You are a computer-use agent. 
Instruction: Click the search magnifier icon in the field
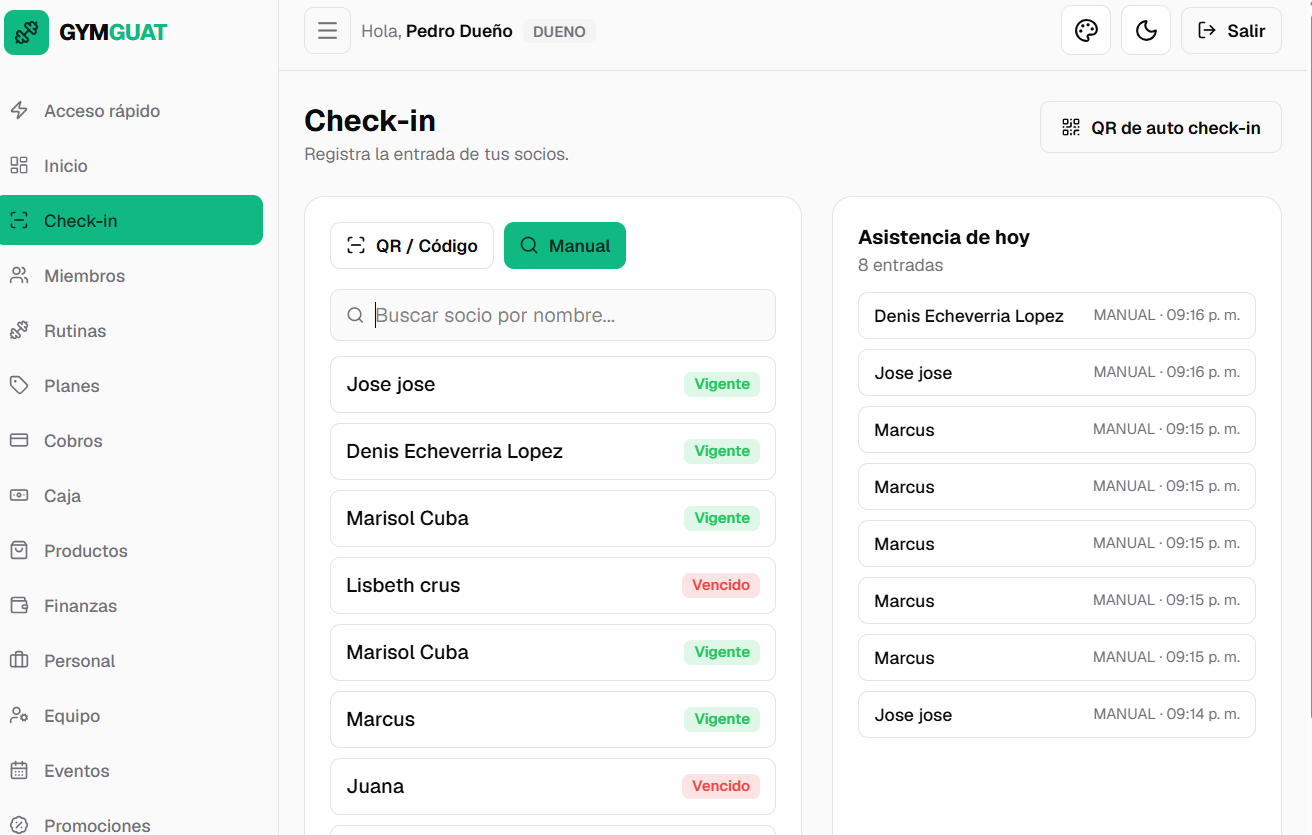(x=355, y=315)
